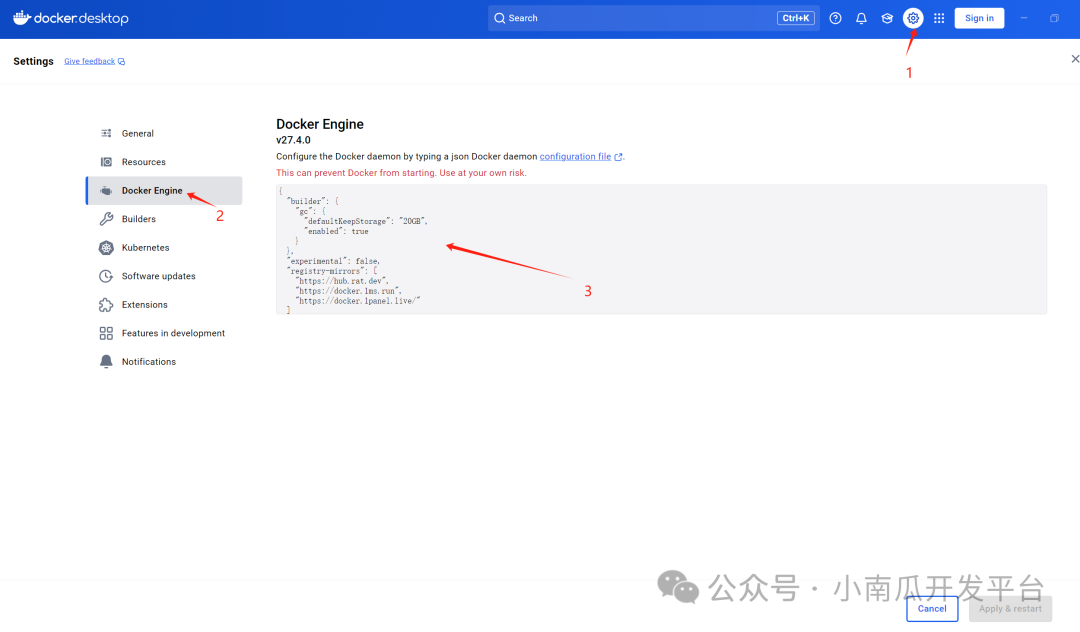This screenshot has height=632, width=1080.
Task: Click the settings gear icon
Action: 913,19
